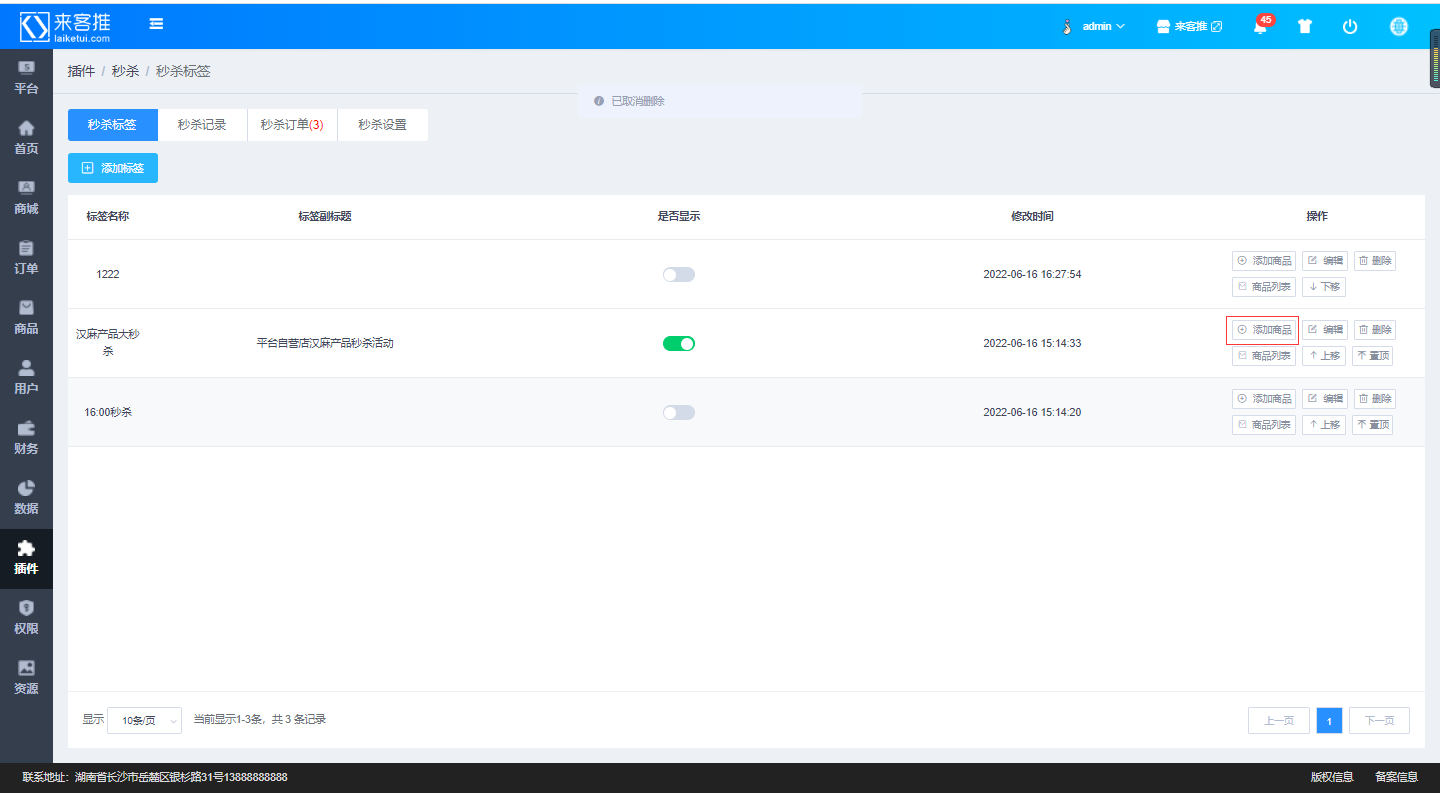Toggle display switch for tag 1222
The image size is (1440, 793).
(x=679, y=274)
